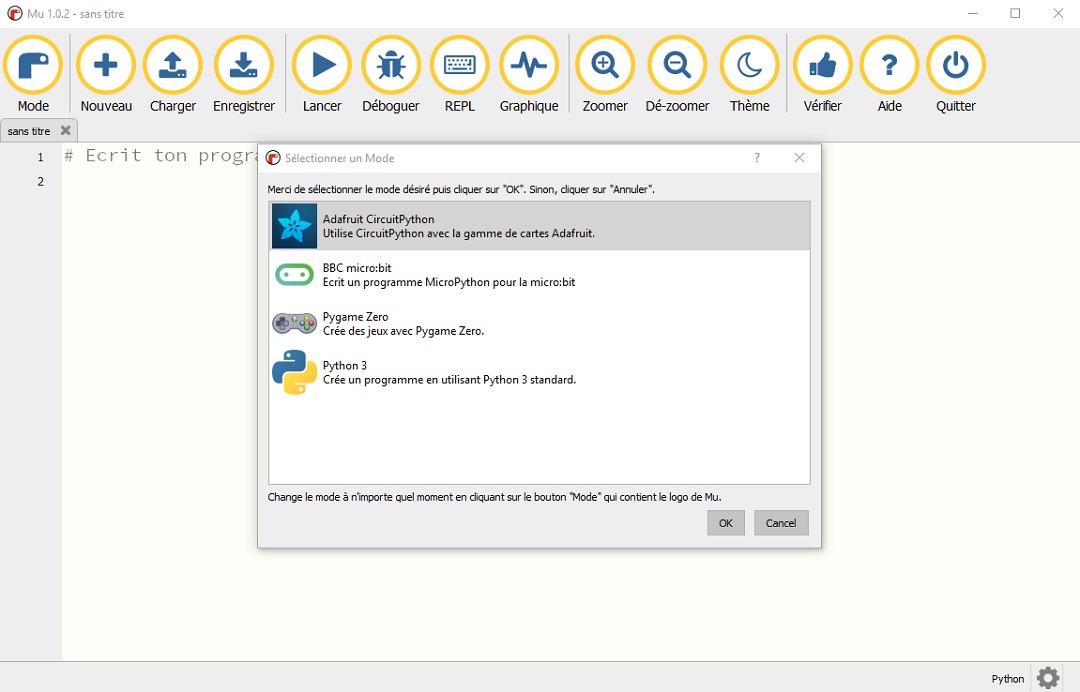This screenshot has width=1080, height=692.
Task: Select the Python 3 mode
Action: pyautogui.click(x=539, y=373)
